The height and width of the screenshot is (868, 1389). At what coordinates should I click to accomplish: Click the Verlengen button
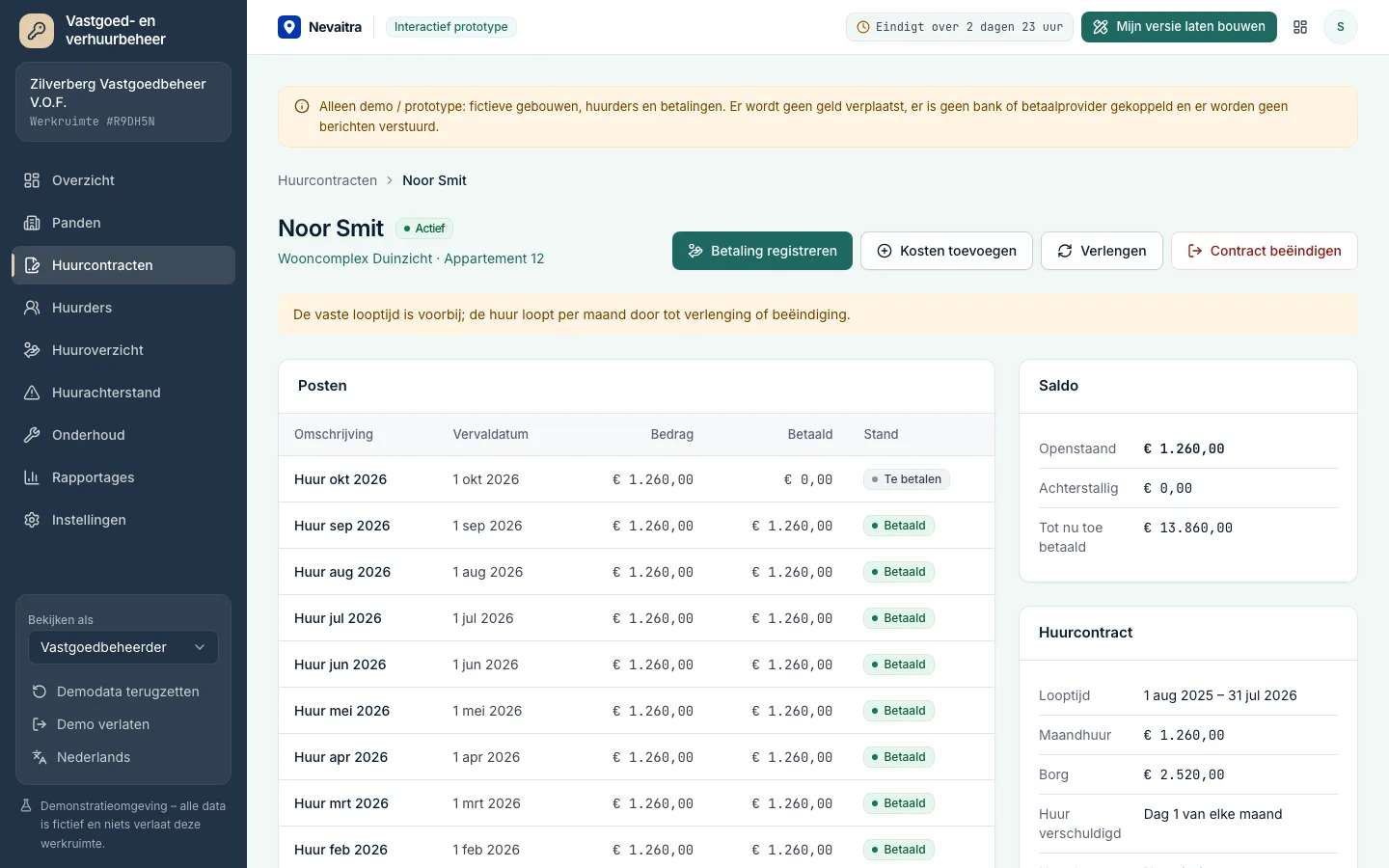click(x=1102, y=251)
